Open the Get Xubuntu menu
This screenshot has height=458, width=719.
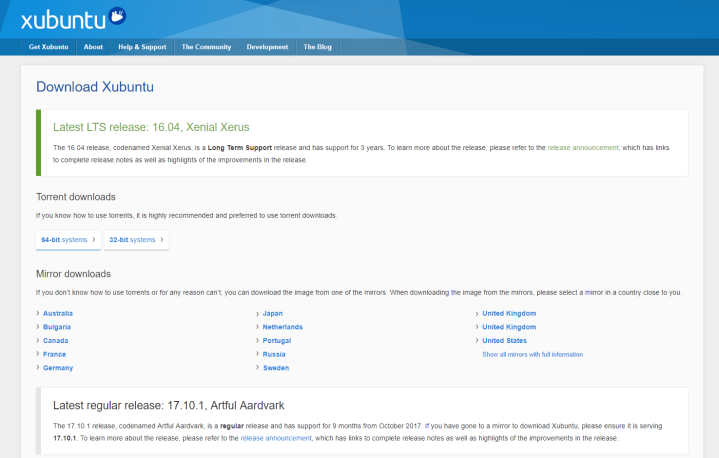(48, 47)
